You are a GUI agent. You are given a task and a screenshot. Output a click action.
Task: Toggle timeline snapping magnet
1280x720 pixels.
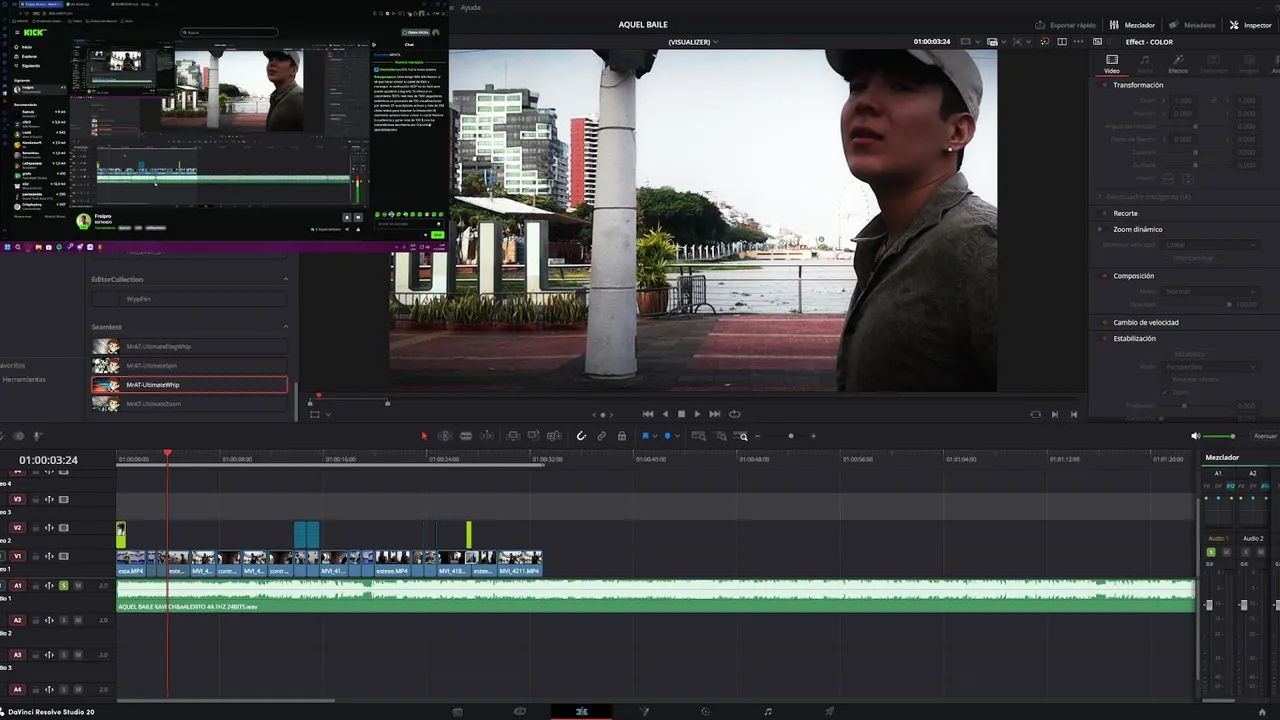[581, 436]
